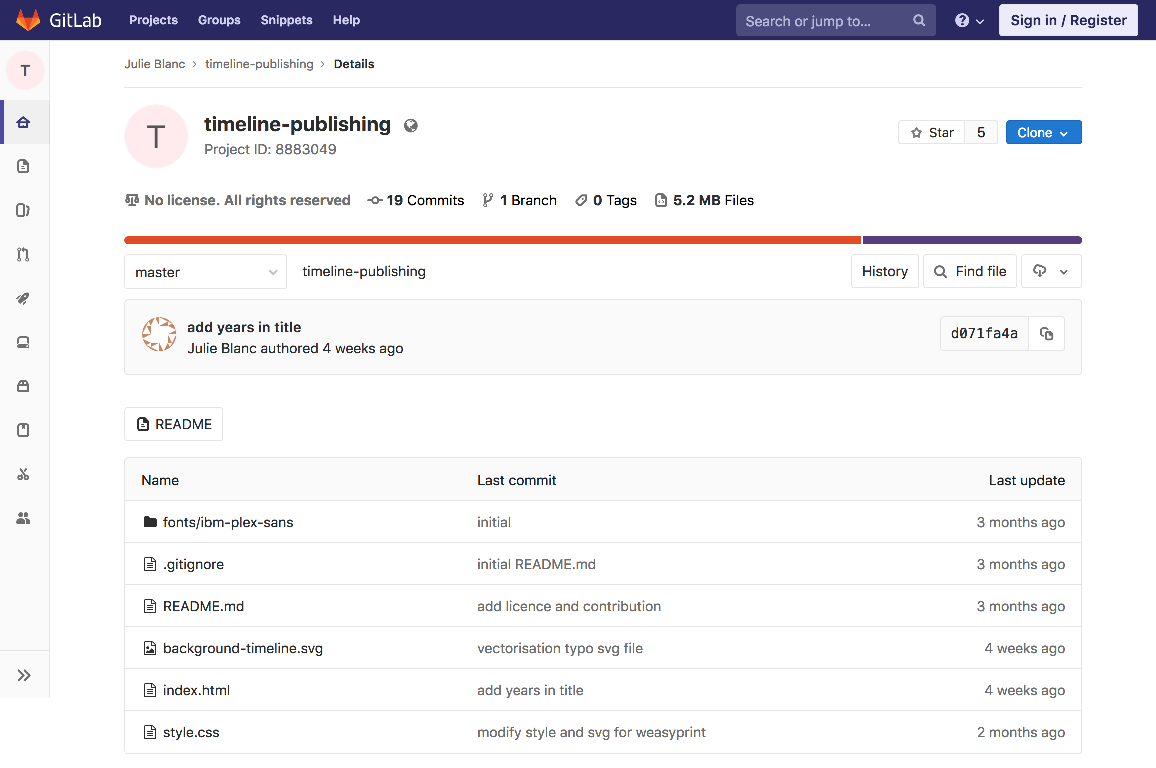Open the README.md file
This screenshot has width=1156, height=768.
tap(203, 606)
